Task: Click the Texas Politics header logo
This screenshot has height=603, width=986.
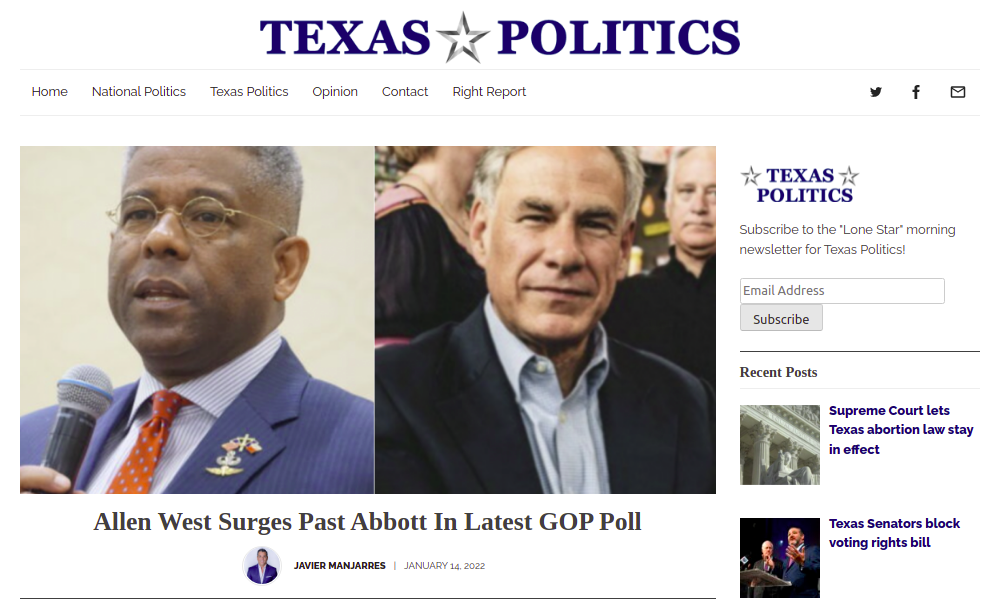Action: 500,37
